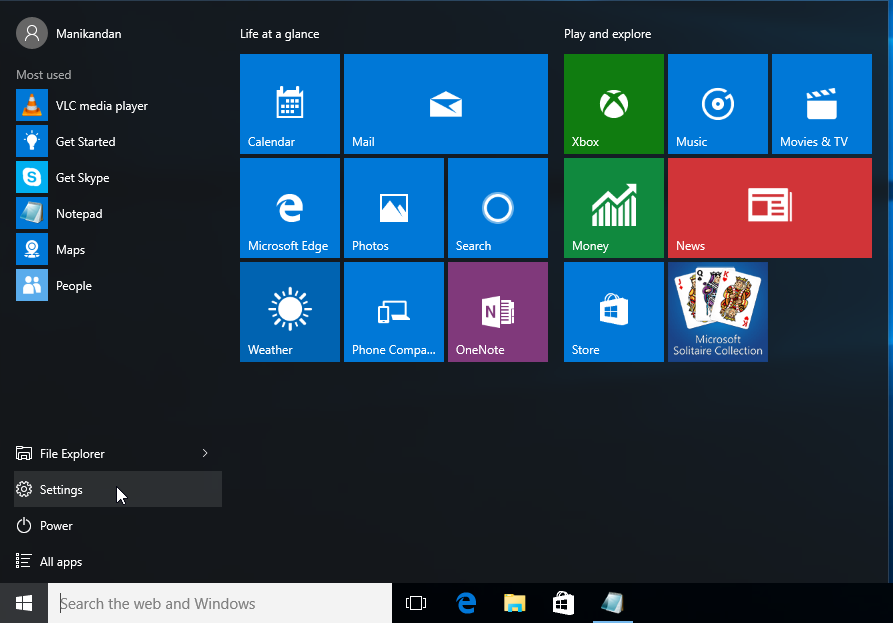Open the News tile
Viewport: 893px width, 623px height.
pyautogui.click(x=770, y=208)
